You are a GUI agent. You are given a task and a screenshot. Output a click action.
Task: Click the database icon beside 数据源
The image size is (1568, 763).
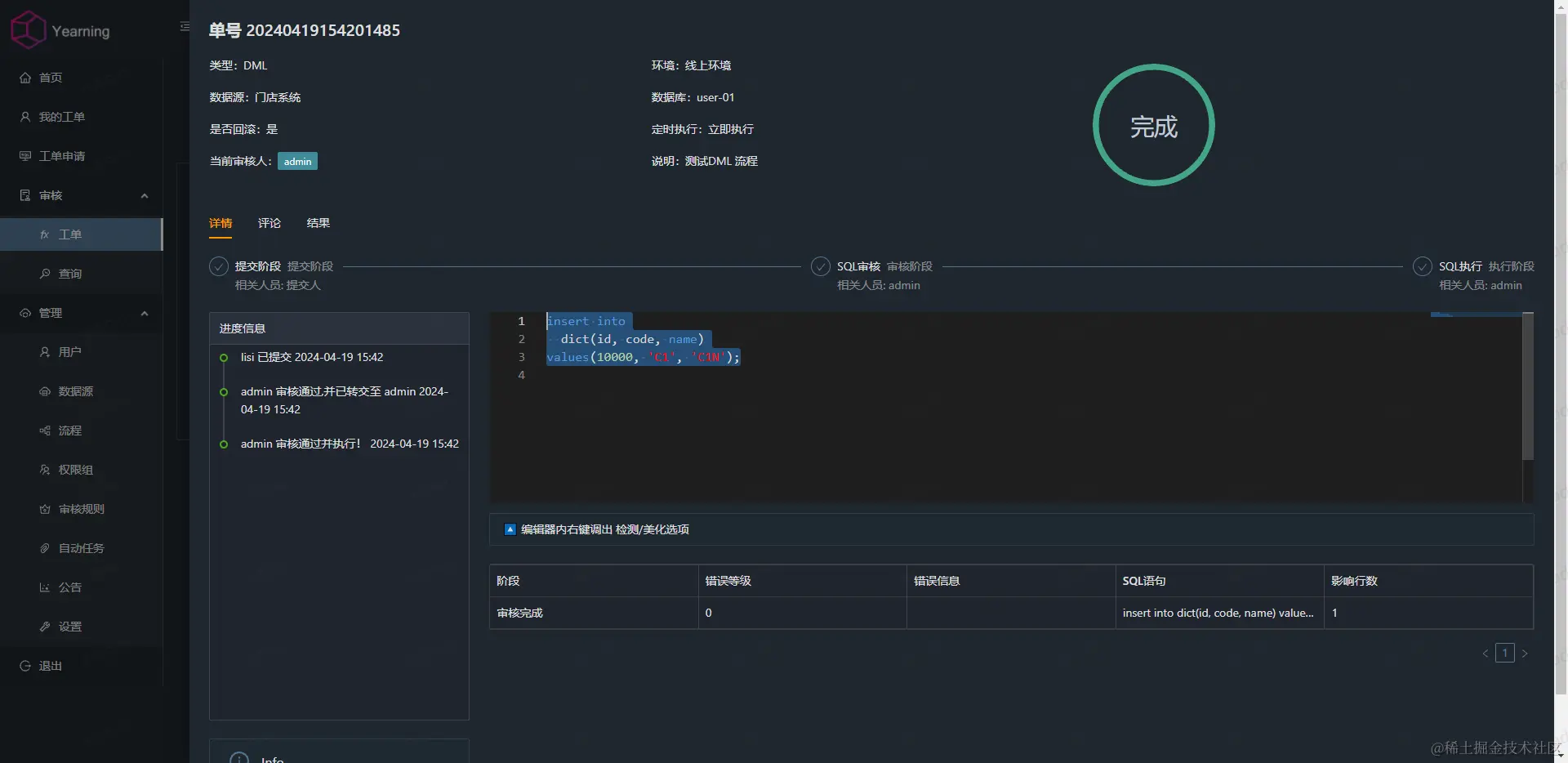[x=45, y=391]
